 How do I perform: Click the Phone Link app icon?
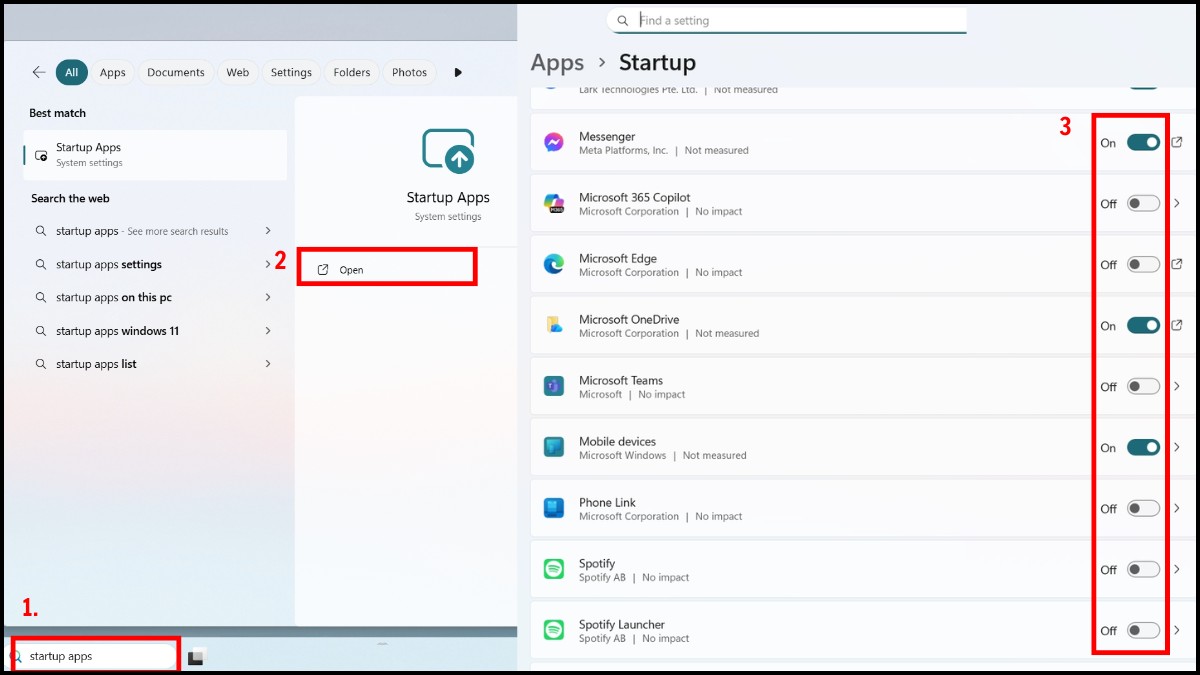point(554,508)
